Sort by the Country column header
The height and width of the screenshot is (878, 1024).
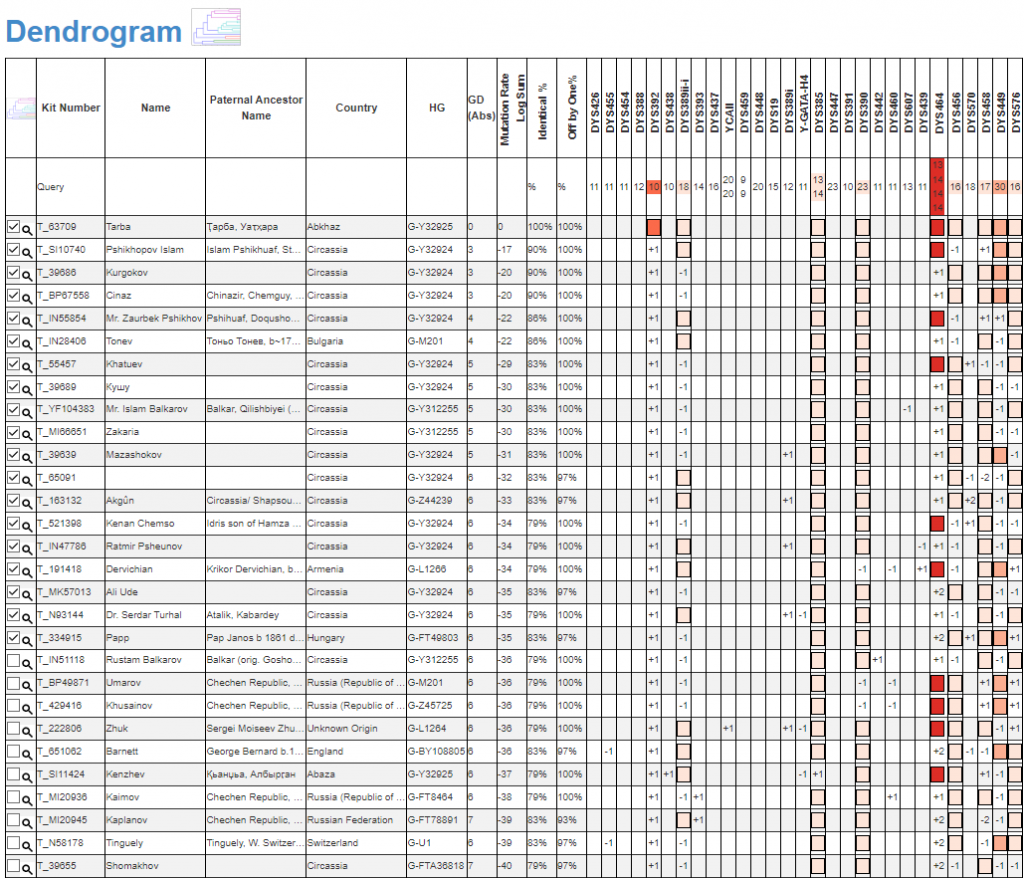coord(356,108)
